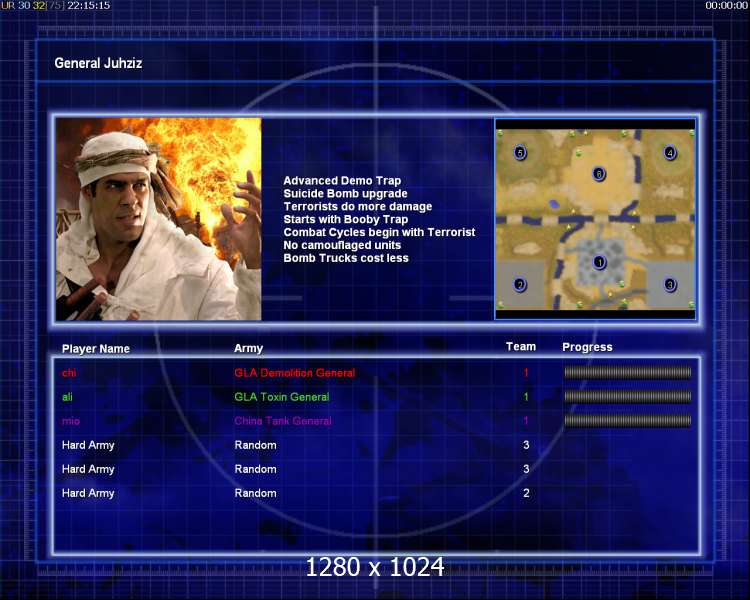Choose start position marker 4 on minimap
Viewport: 750px width, 600px height.
(x=670, y=153)
